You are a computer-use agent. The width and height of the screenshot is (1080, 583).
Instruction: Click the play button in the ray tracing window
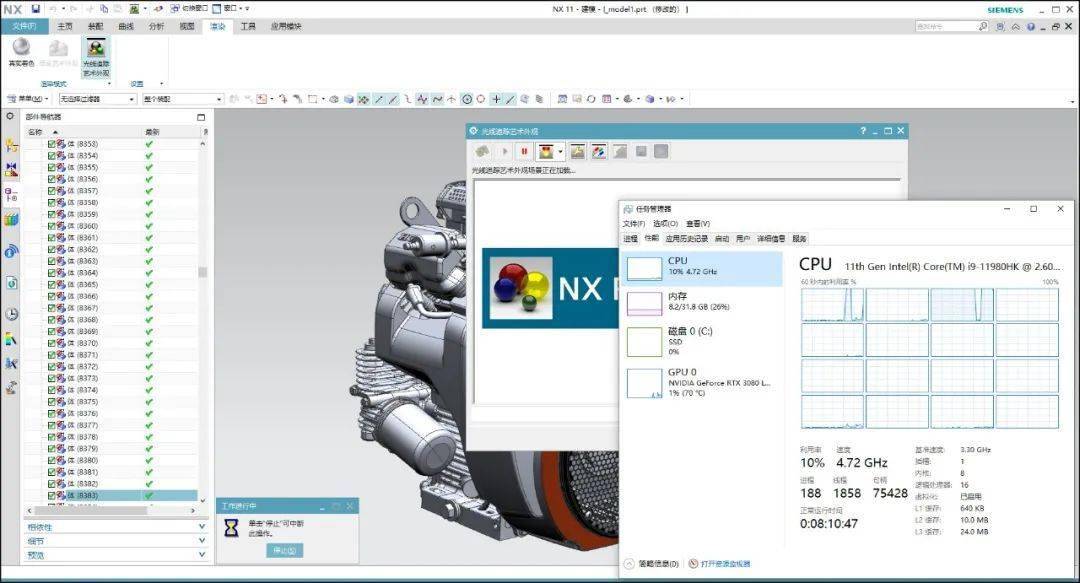pyautogui.click(x=505, y=152)
